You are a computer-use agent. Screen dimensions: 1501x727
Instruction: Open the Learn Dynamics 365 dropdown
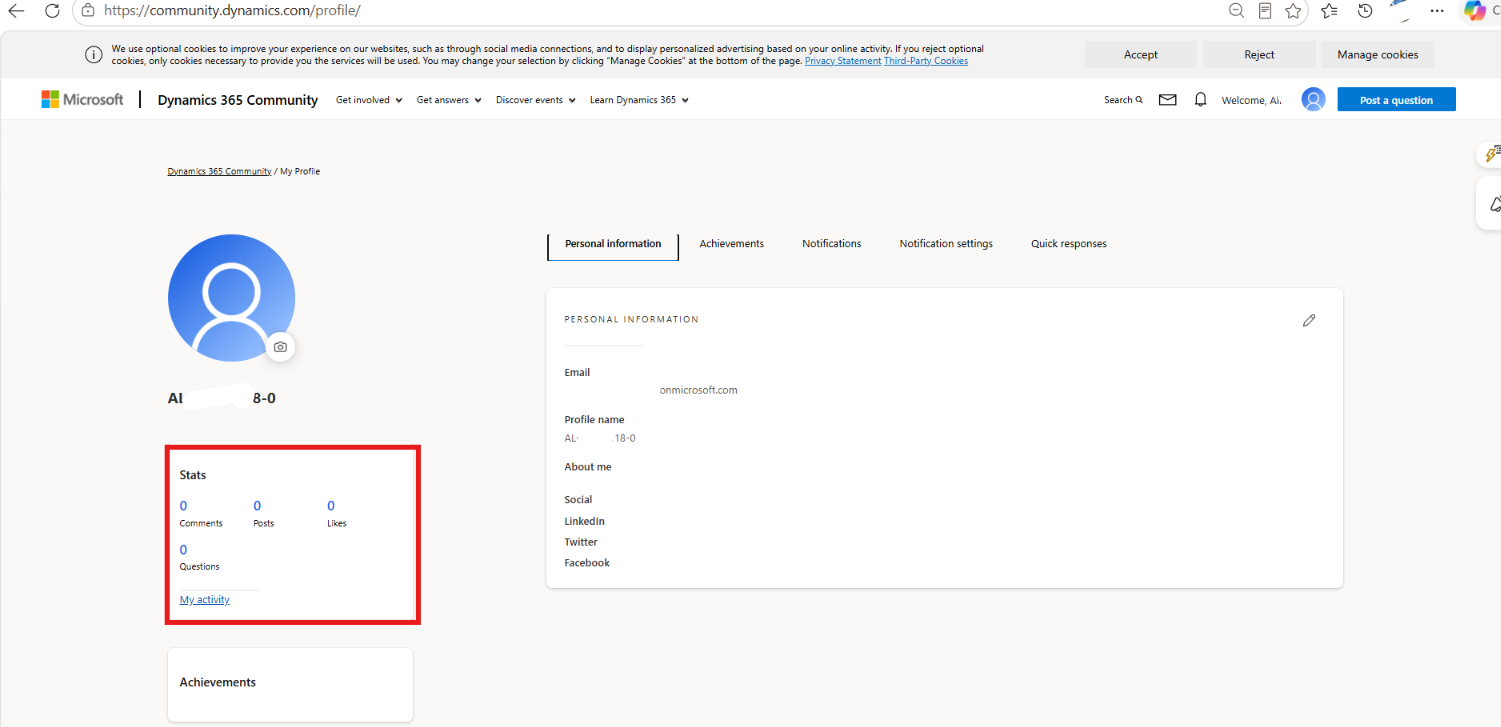[639, 100]
